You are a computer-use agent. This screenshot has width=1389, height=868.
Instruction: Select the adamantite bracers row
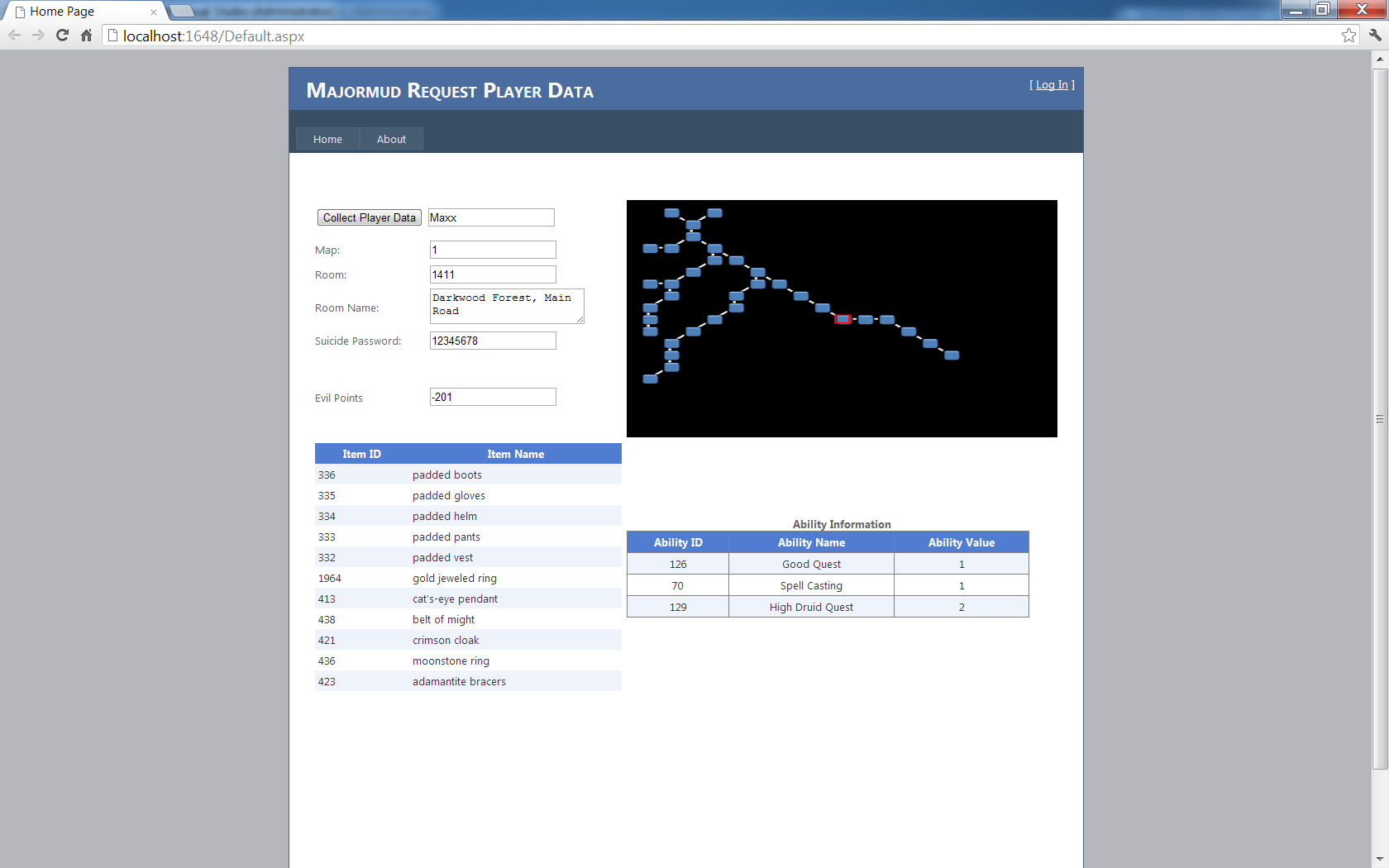point(468,681)
